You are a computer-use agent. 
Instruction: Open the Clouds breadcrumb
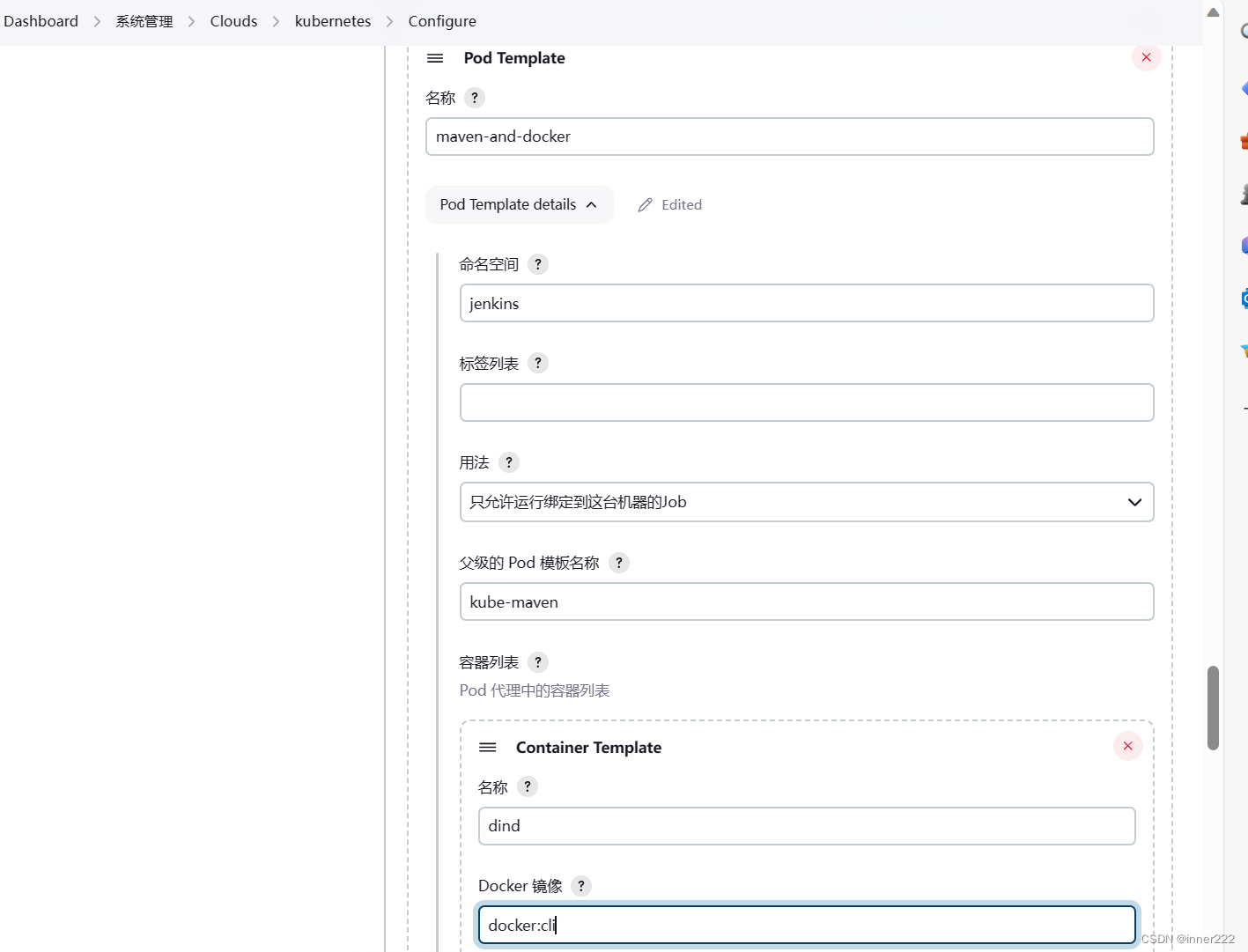tap(233, 21)
